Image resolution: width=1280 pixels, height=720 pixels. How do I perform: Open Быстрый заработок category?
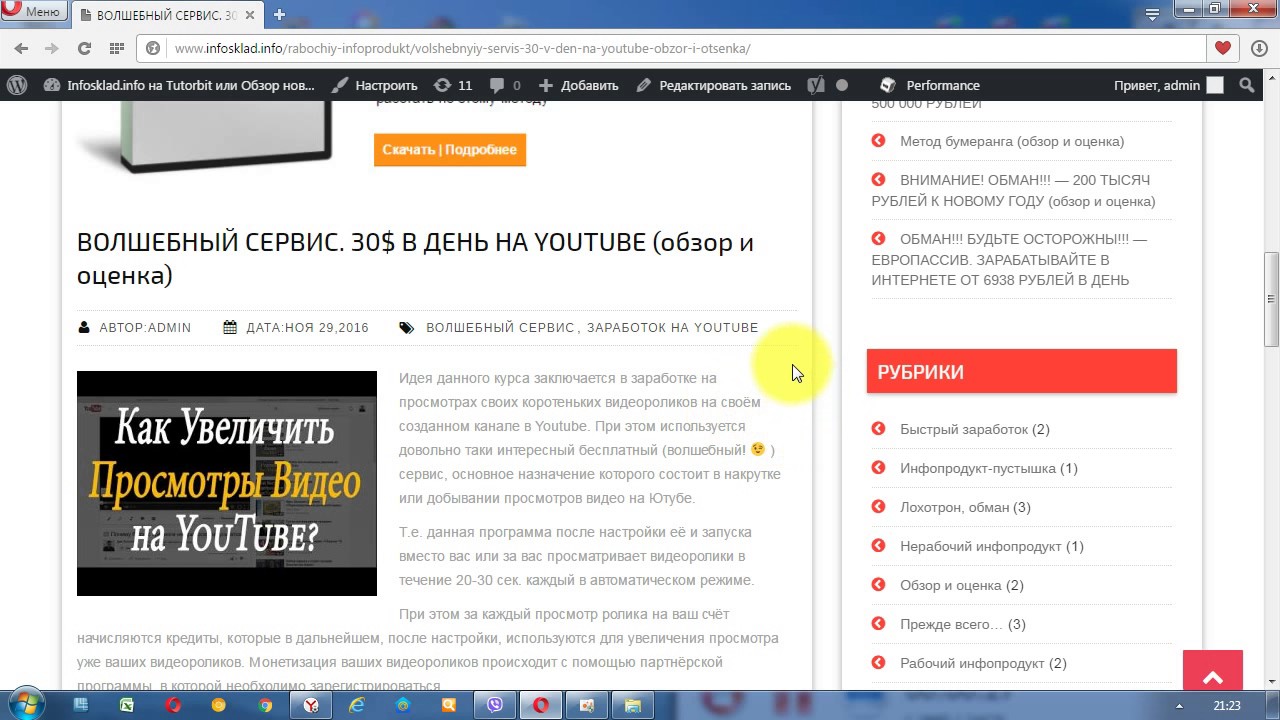pos(964,429)
